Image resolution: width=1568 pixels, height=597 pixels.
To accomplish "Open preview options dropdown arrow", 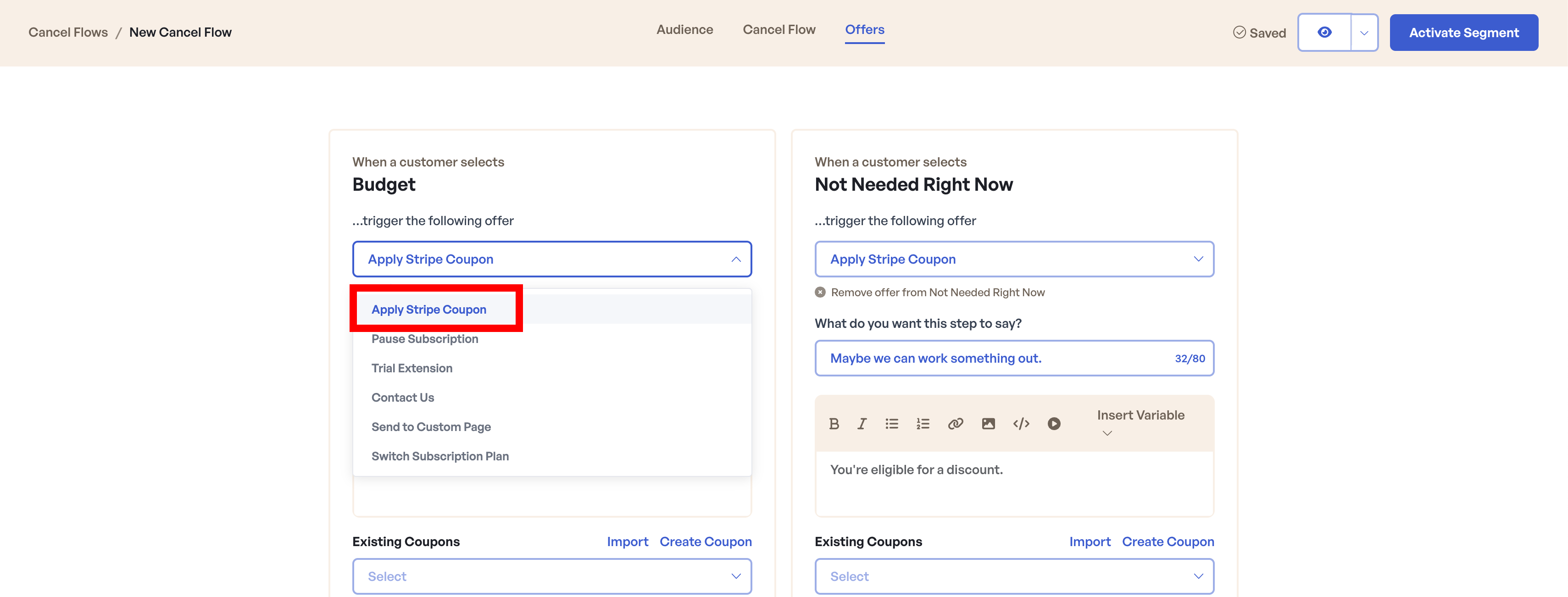I will [1364, 33].
